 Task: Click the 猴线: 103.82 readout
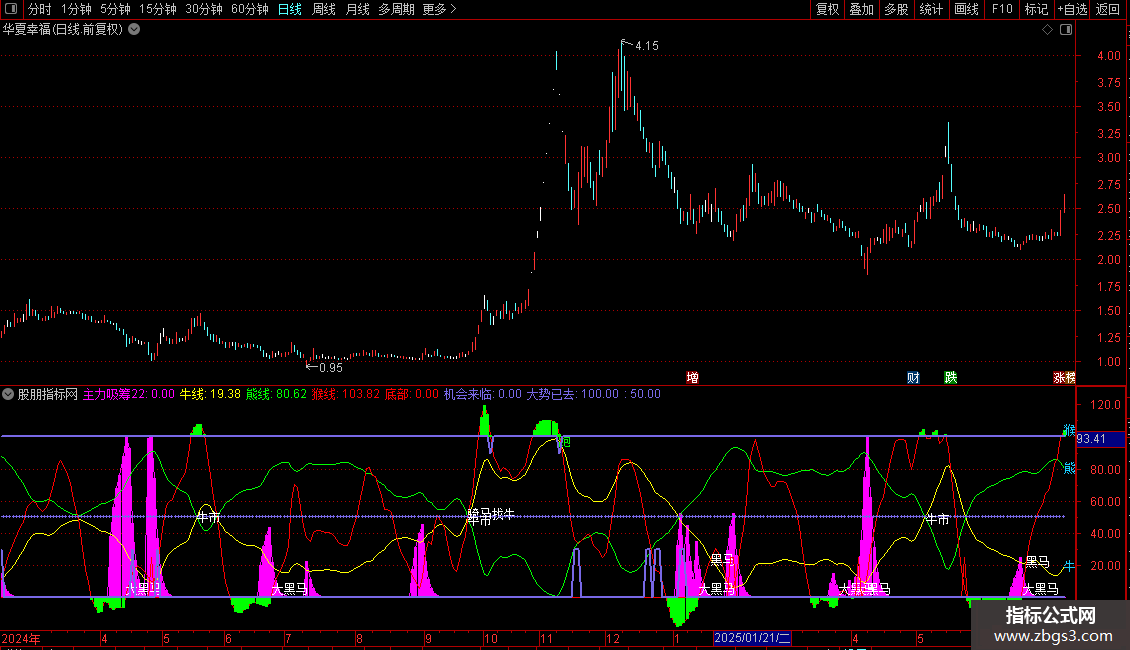pos(346,394)
